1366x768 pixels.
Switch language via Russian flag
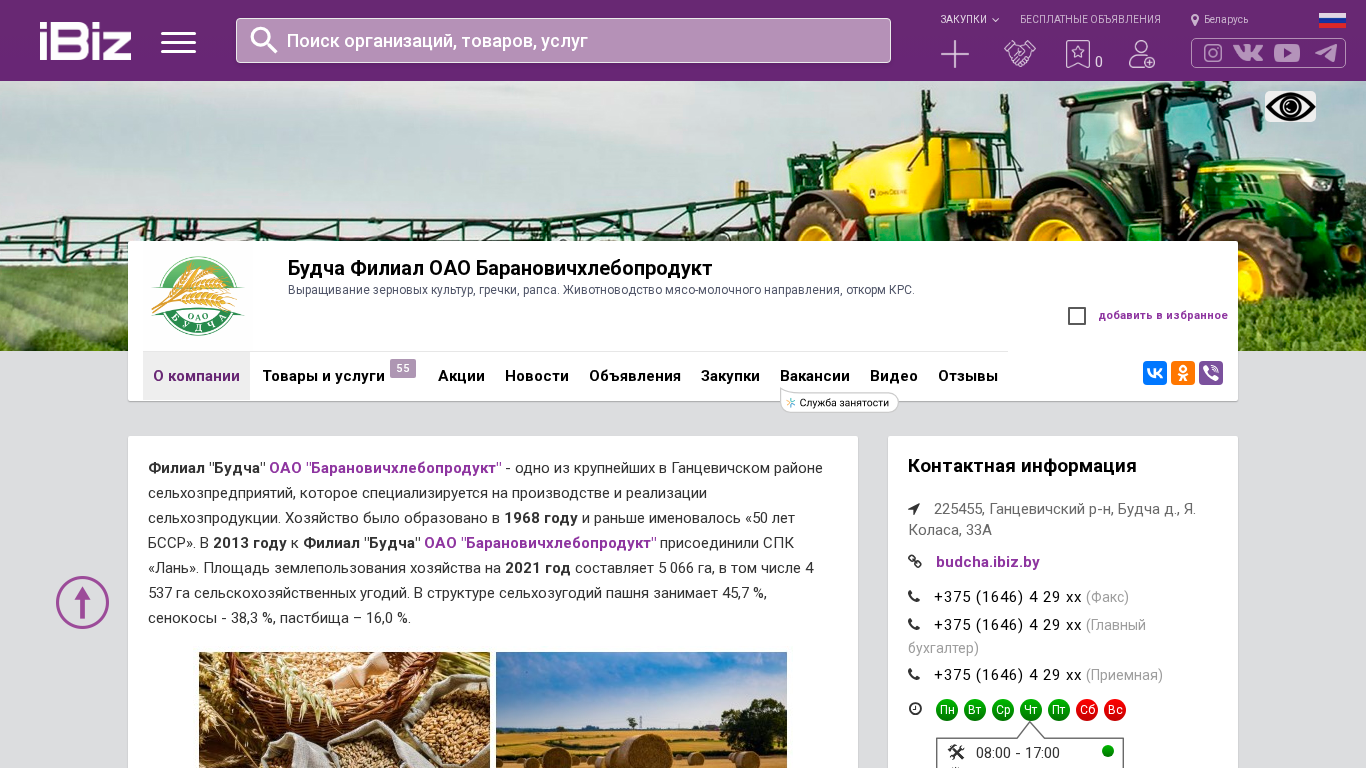(x=1332, y=20)
